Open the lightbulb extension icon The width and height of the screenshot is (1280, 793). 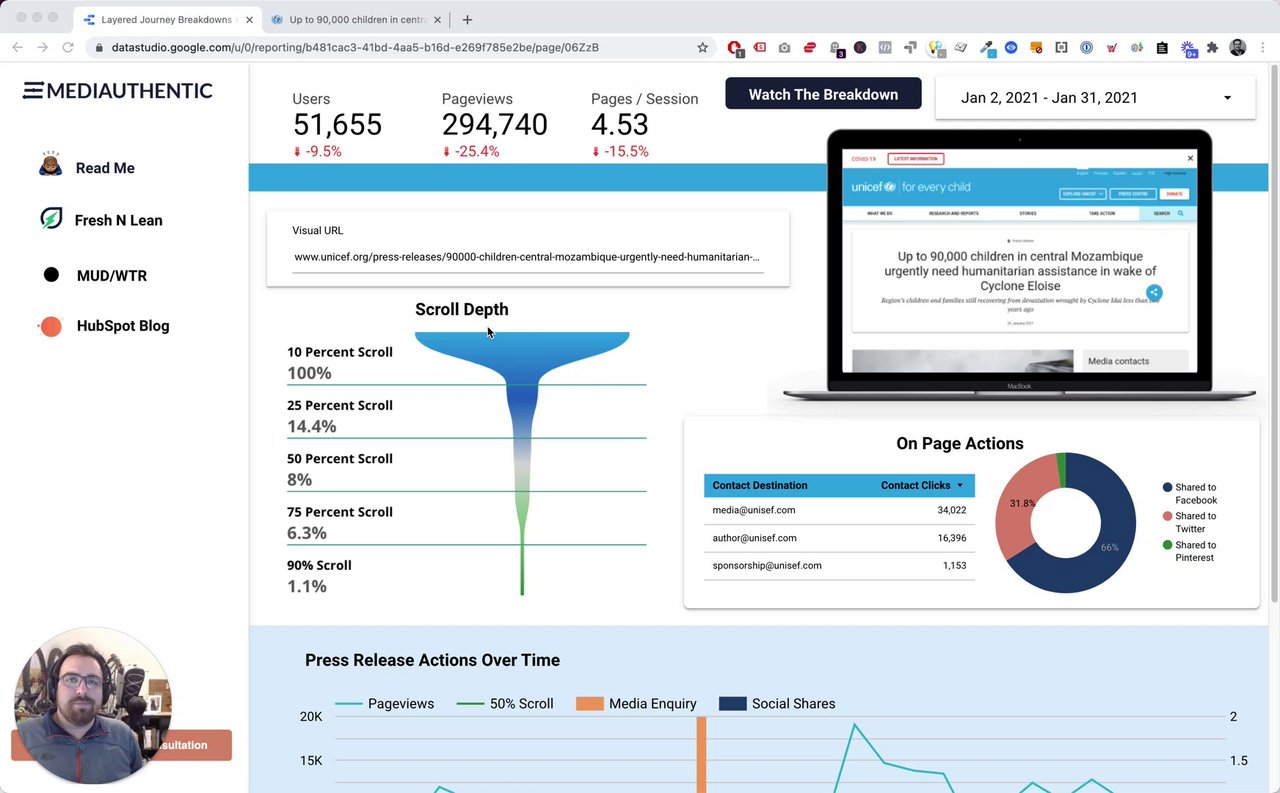[x=935, y=48]
